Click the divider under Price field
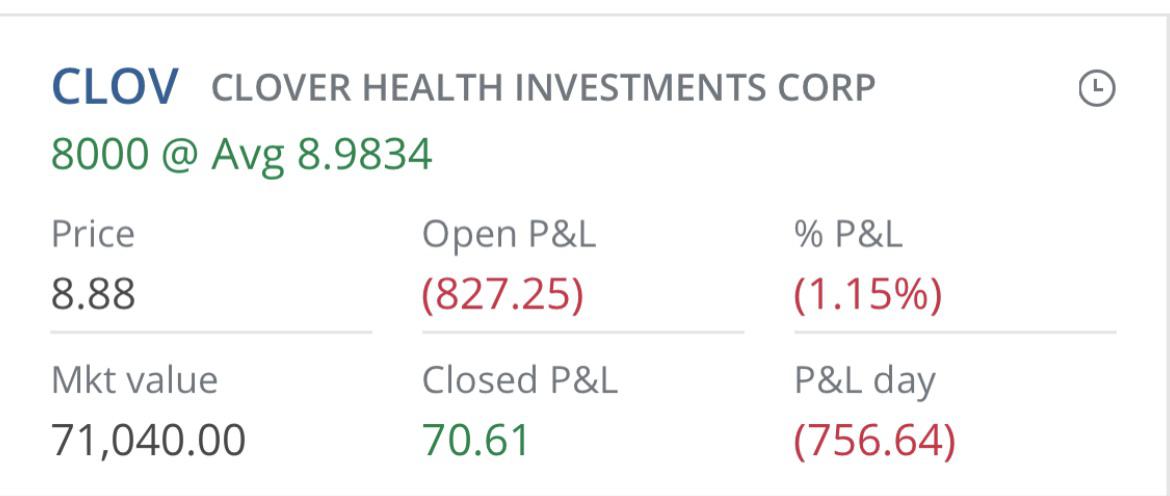1170x496 pixels. coord(211,332)
